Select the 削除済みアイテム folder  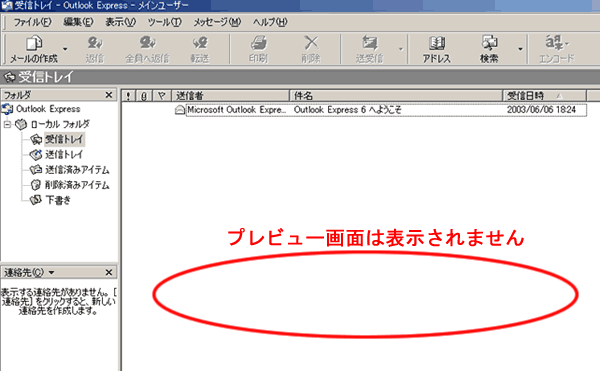pos(77,185)
